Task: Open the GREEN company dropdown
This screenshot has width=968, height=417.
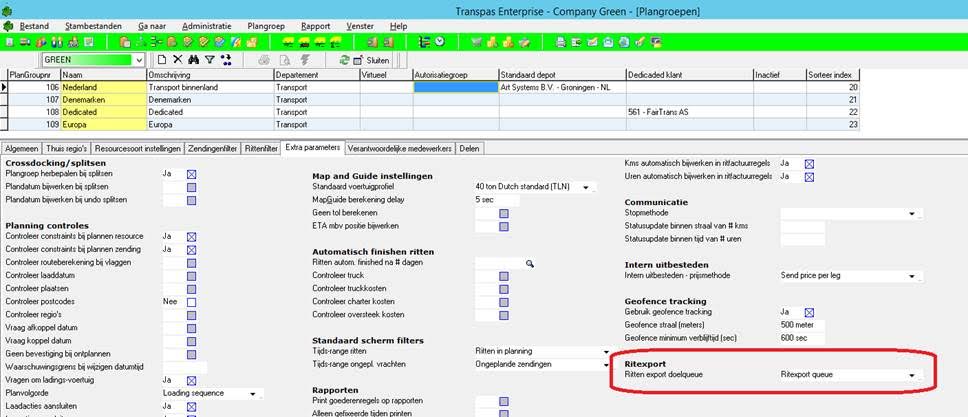Action: point(138,60)
